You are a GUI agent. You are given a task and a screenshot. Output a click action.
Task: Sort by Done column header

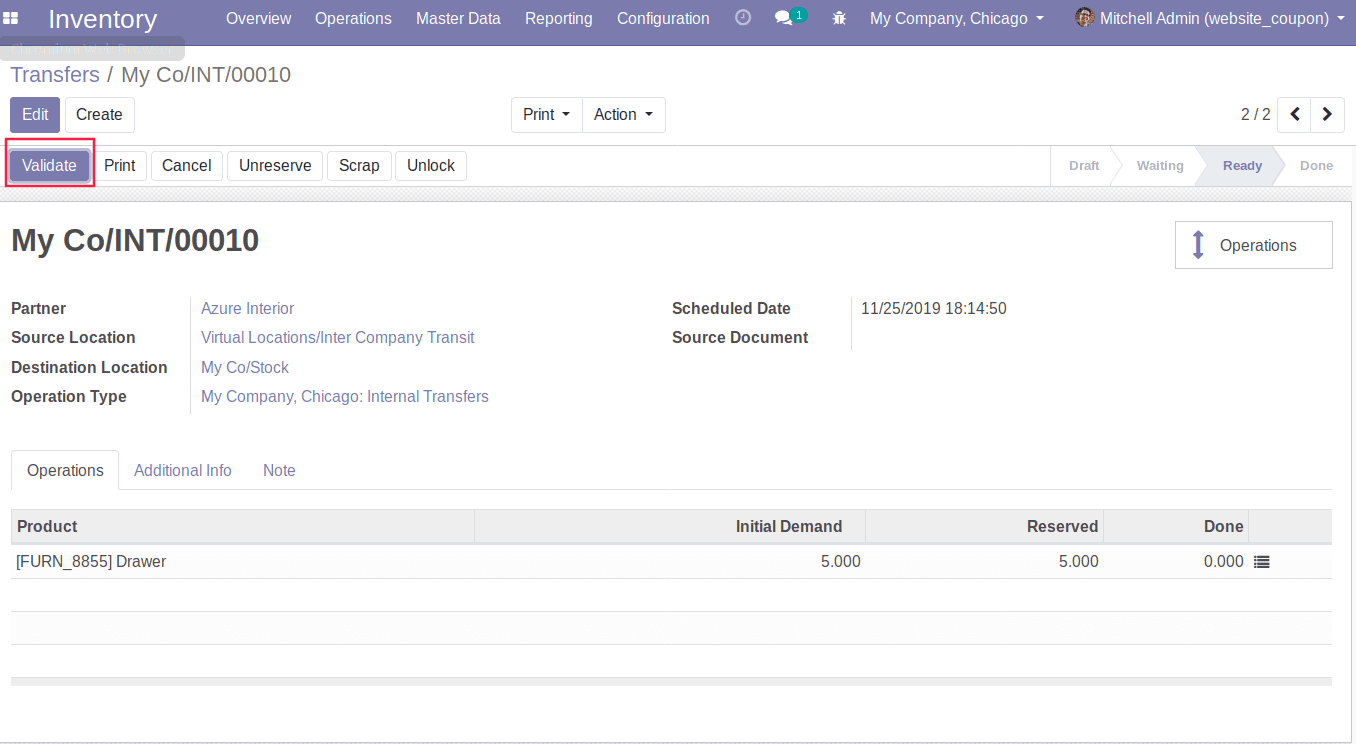1176,526
